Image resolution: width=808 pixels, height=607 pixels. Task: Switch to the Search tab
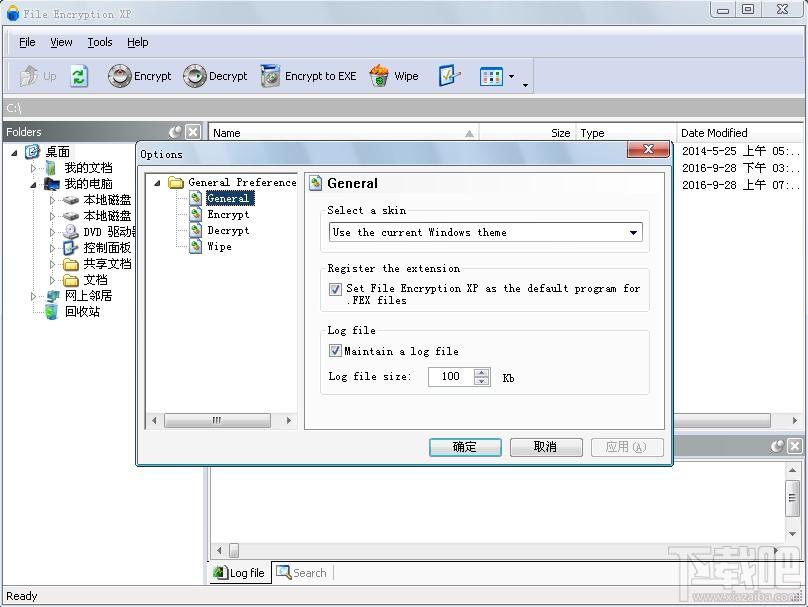coord(302,572)
